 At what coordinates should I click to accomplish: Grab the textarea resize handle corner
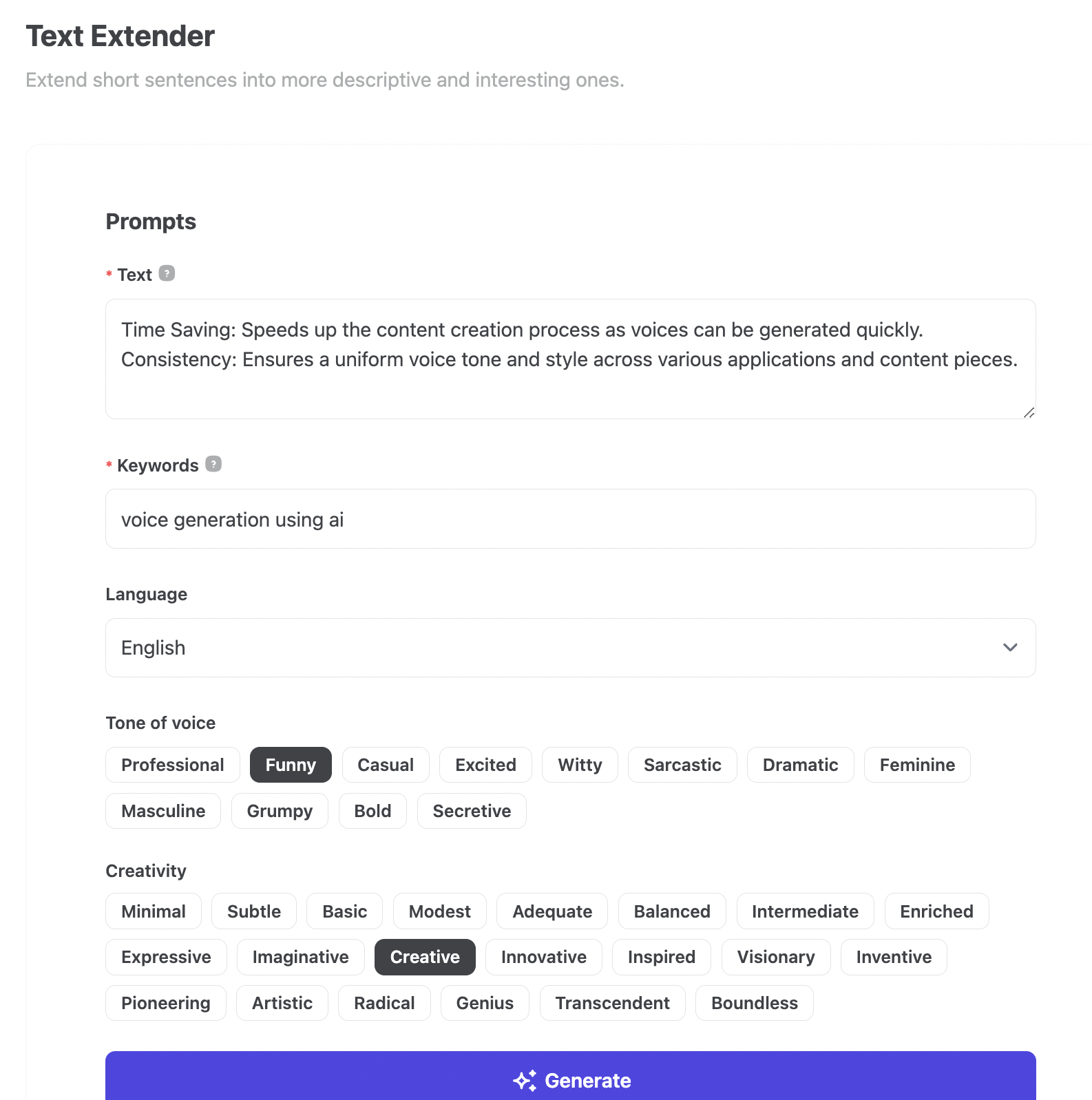[x=1029, y=412]
